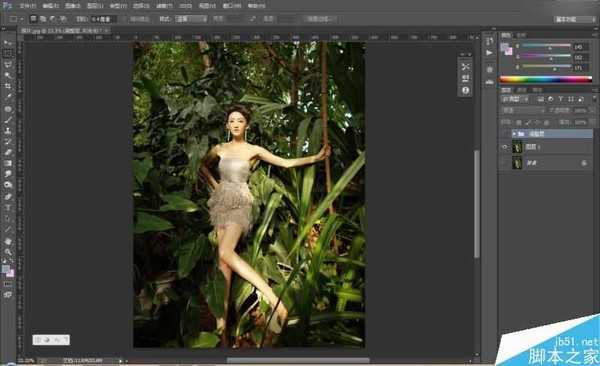Close the open document tab
The height and width of the screenshot is (366, 600).
(106, 30)
